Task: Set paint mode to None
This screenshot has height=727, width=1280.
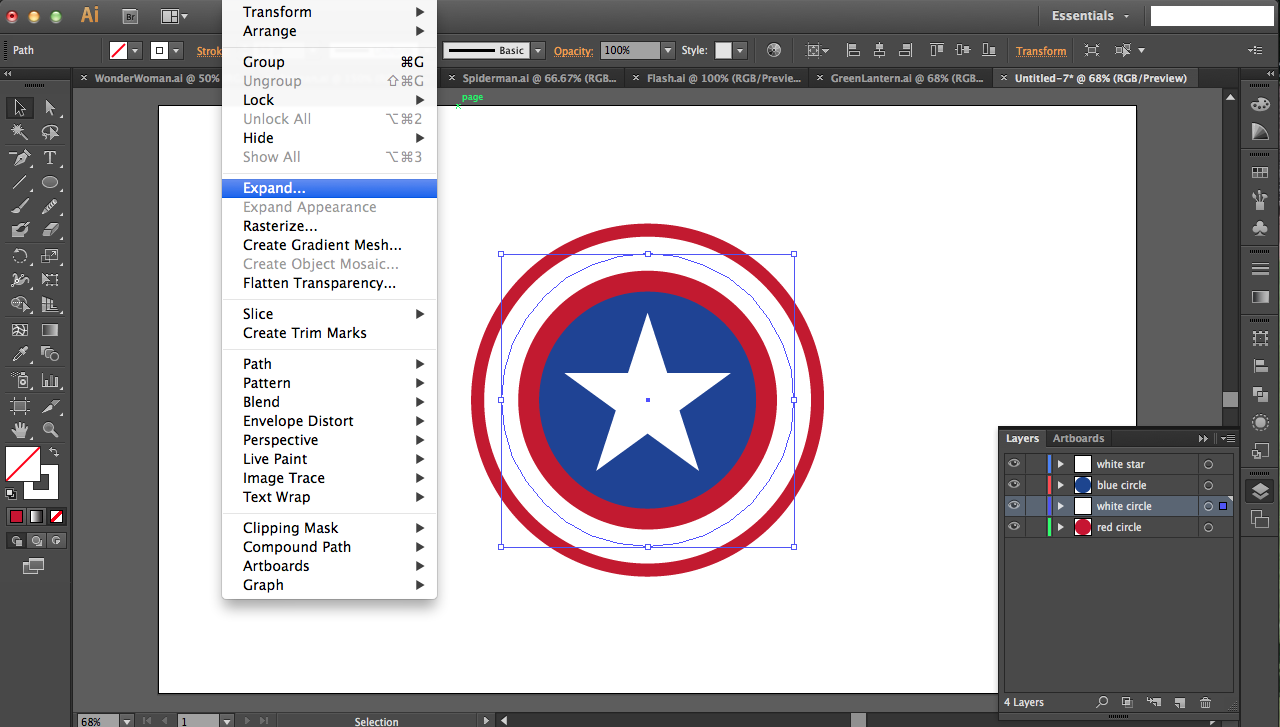Action: [57, 517]
